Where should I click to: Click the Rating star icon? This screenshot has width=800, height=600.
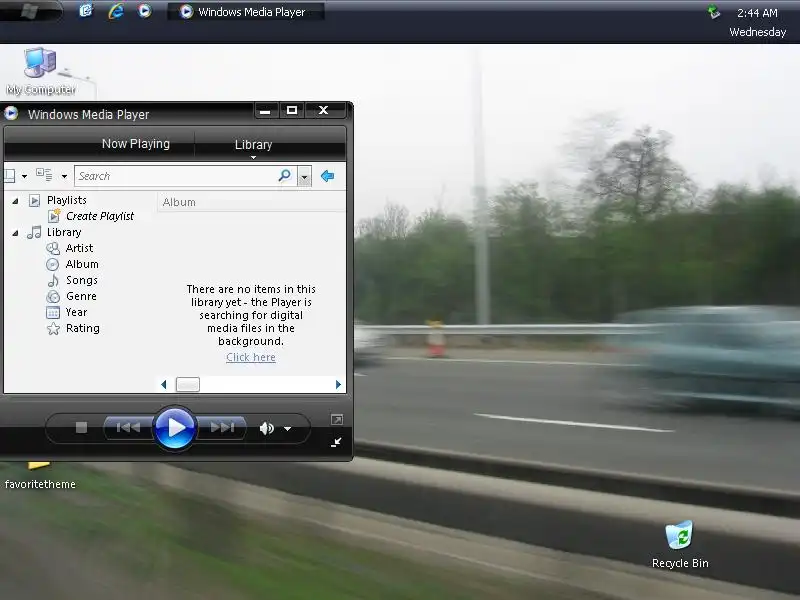[x=53, y=329]
